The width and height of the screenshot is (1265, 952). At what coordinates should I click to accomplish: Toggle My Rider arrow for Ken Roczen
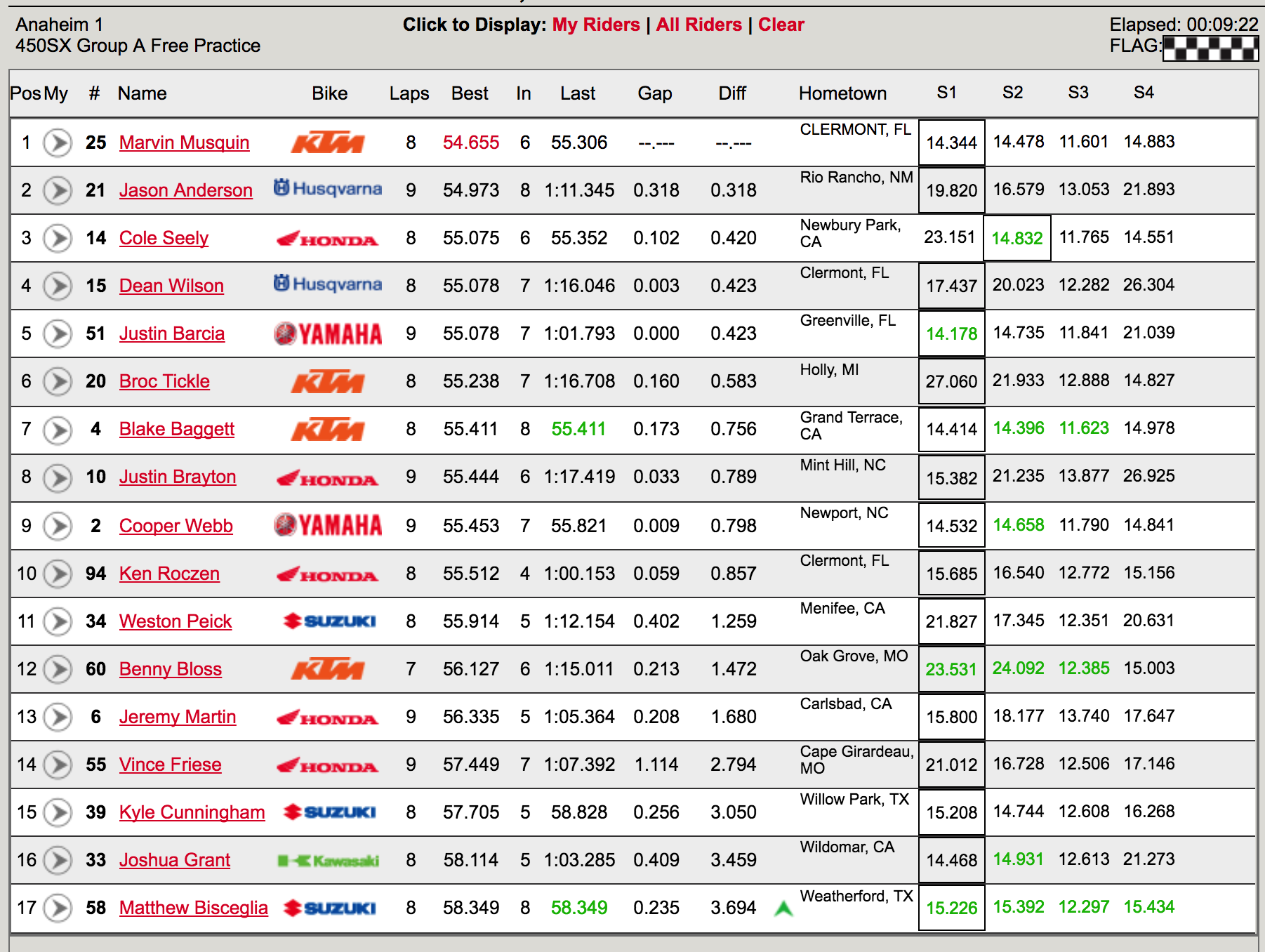58,574
